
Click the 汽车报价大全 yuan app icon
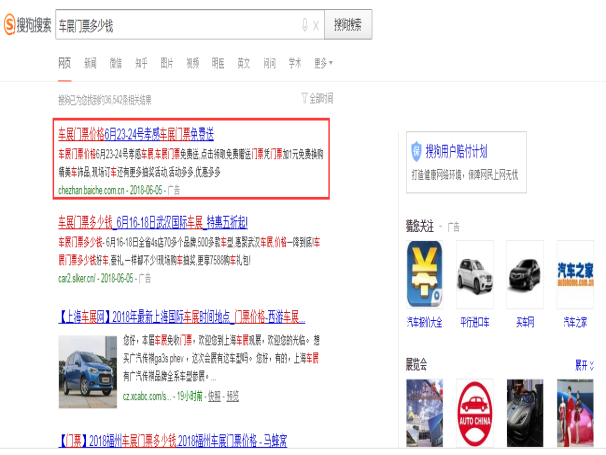coord(425,274)
